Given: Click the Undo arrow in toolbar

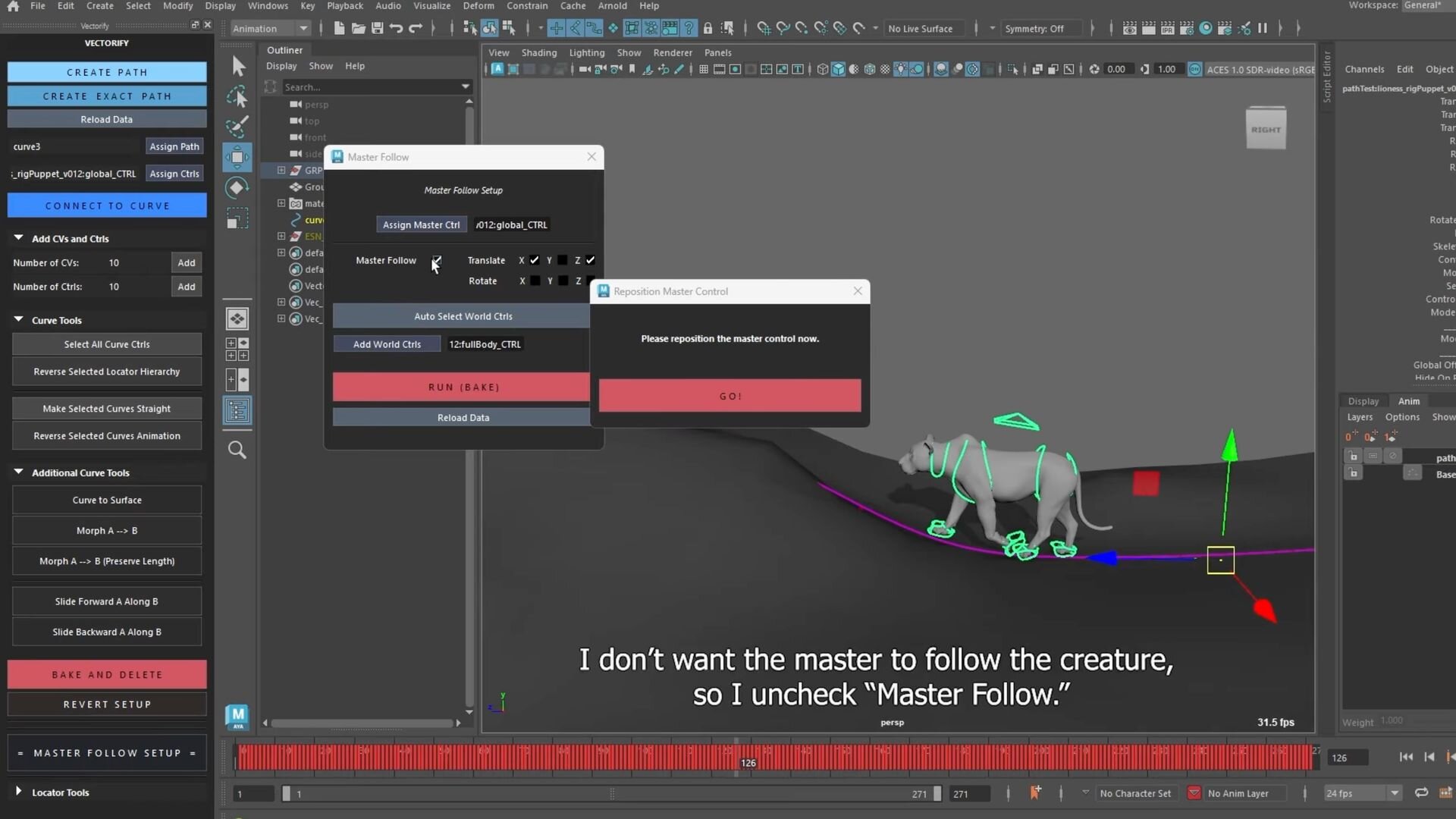Looking at the screenshot, I should [396, 29].
